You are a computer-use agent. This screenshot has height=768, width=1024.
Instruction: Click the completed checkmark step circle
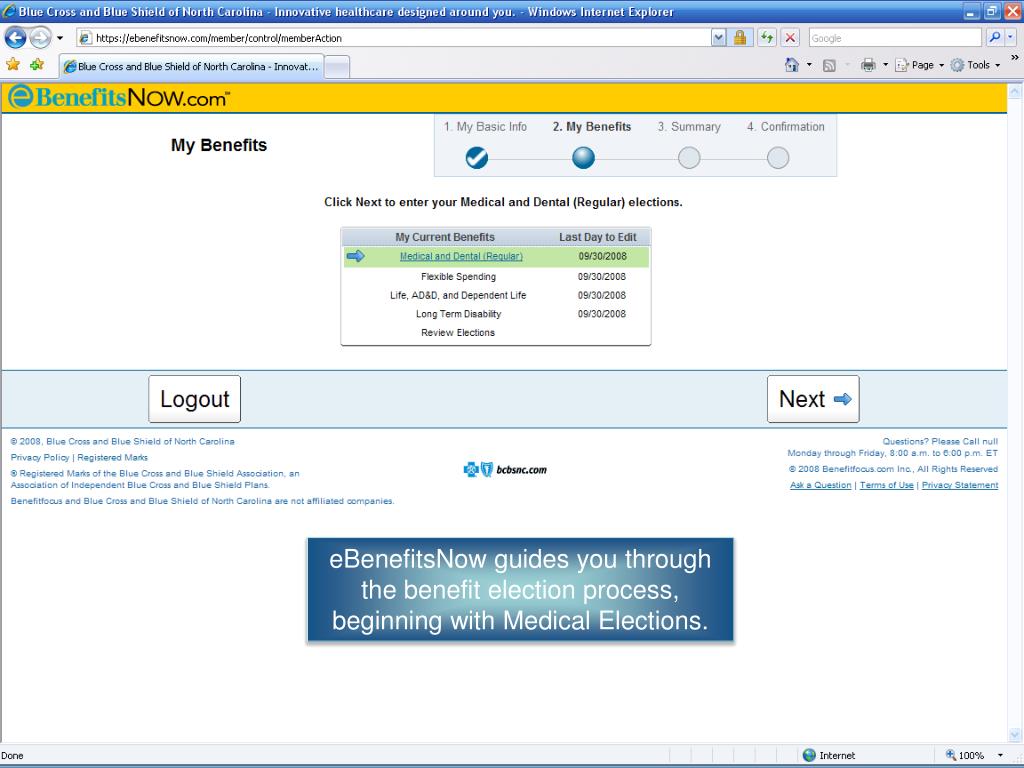click(x=477, y=158)
